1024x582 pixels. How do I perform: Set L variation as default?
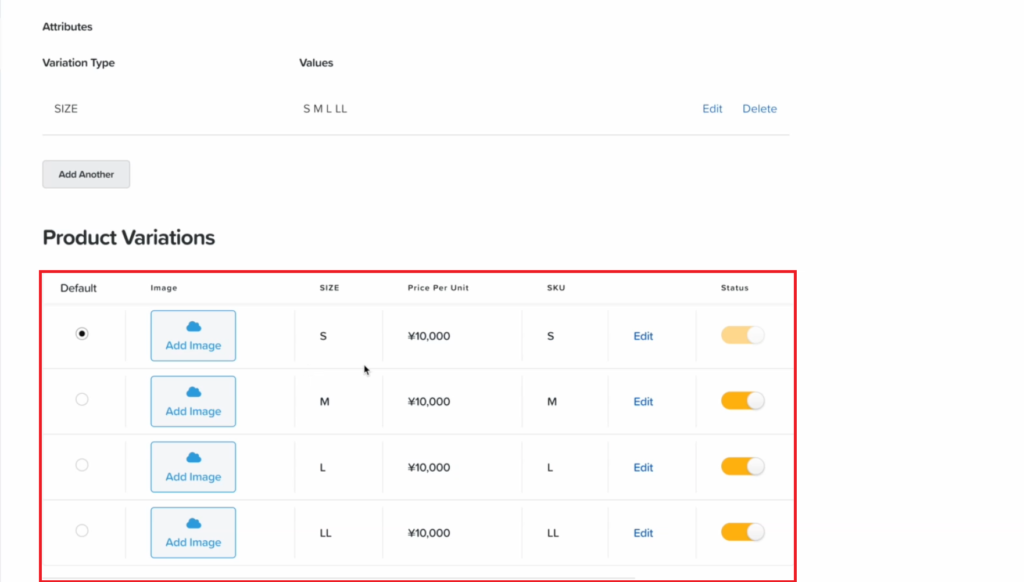[x=82, y=465]
